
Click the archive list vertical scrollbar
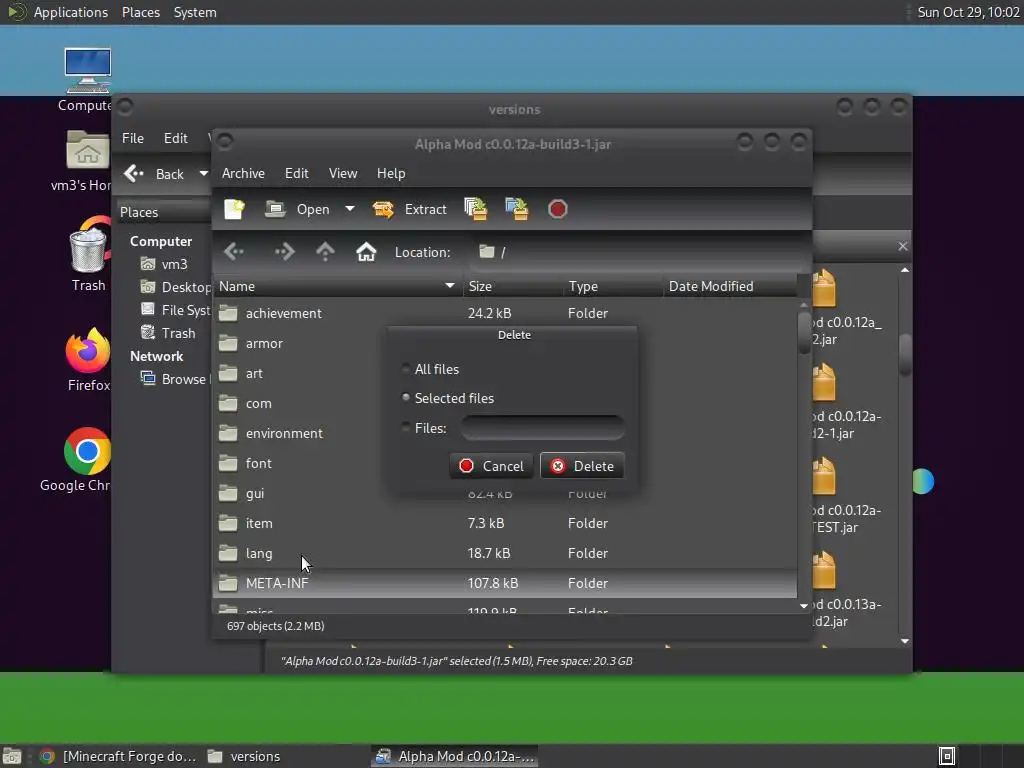[x=804, y=333]
